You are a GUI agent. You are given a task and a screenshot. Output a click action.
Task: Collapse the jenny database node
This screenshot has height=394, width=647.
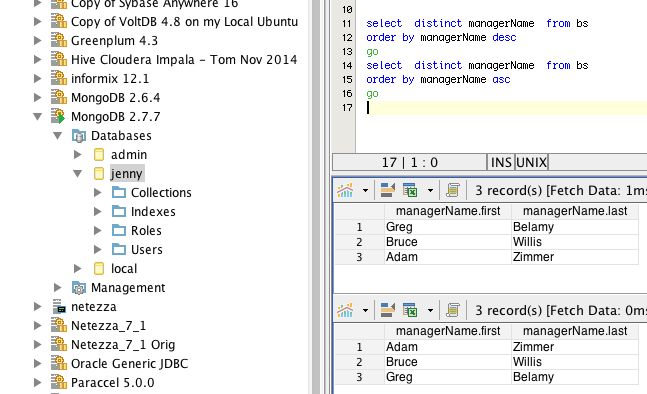[x=77, y=174]
